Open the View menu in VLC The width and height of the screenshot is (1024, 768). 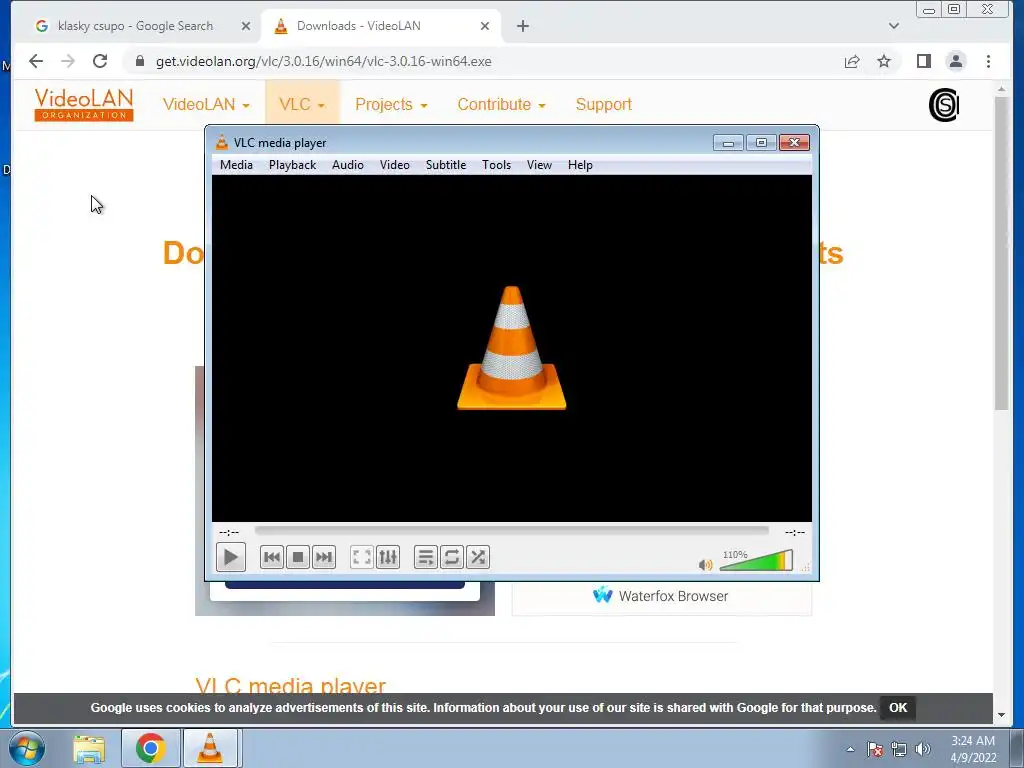pos(539,165)
